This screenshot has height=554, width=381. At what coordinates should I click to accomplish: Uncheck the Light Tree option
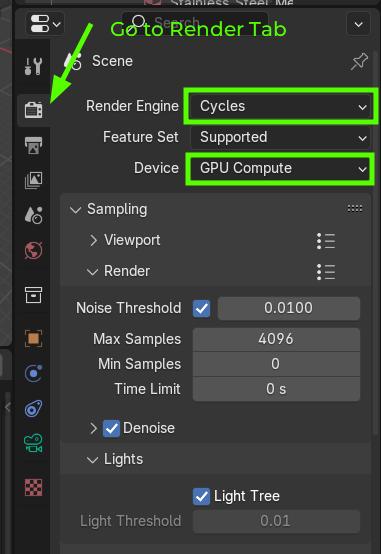pyautogui.click(x=201, y=496)
